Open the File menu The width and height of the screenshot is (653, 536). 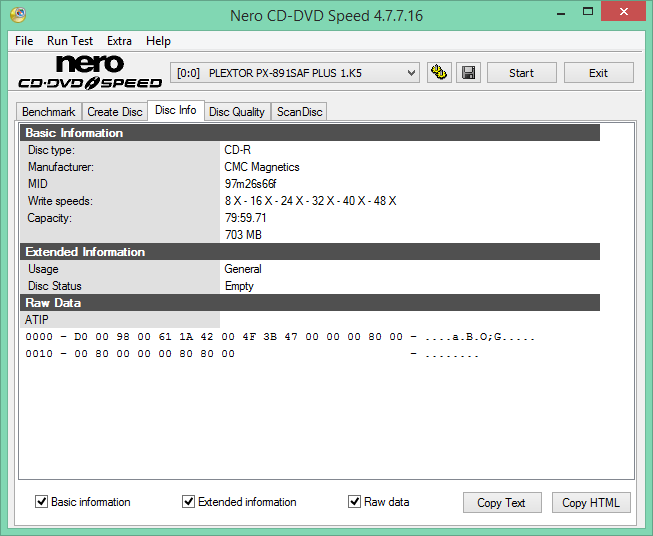click(x=24, y=41)
